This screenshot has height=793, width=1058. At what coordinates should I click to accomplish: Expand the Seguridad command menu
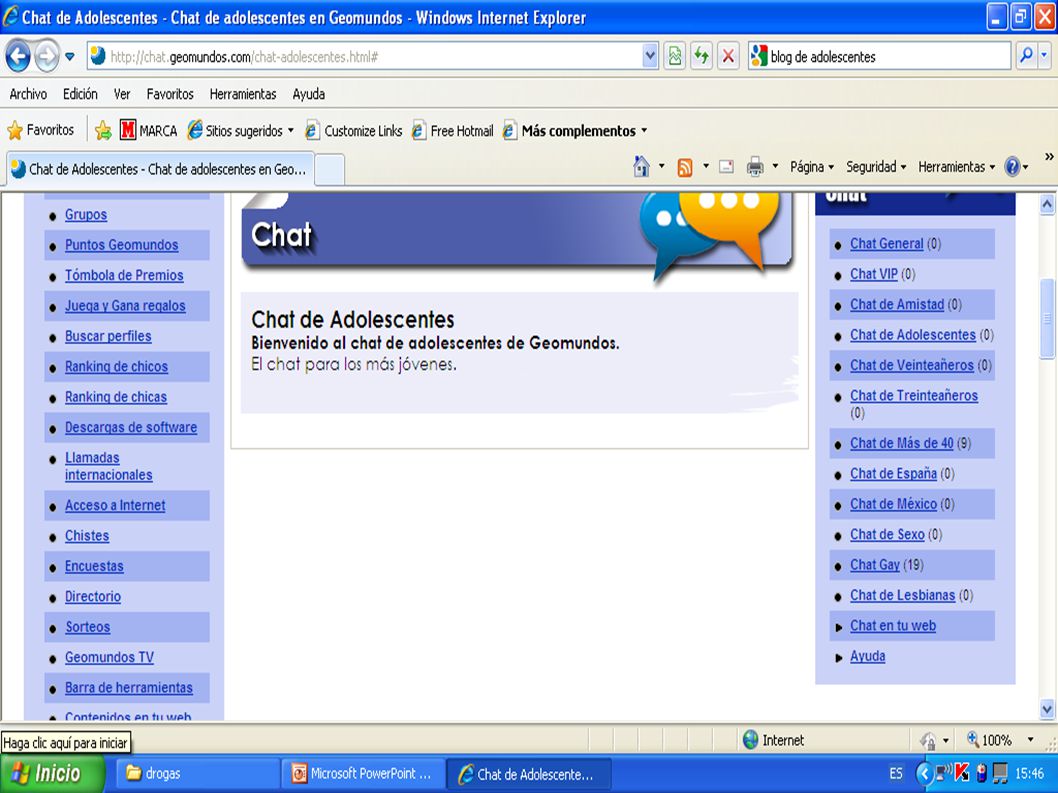pyautogui.click(x=876, y=167)
